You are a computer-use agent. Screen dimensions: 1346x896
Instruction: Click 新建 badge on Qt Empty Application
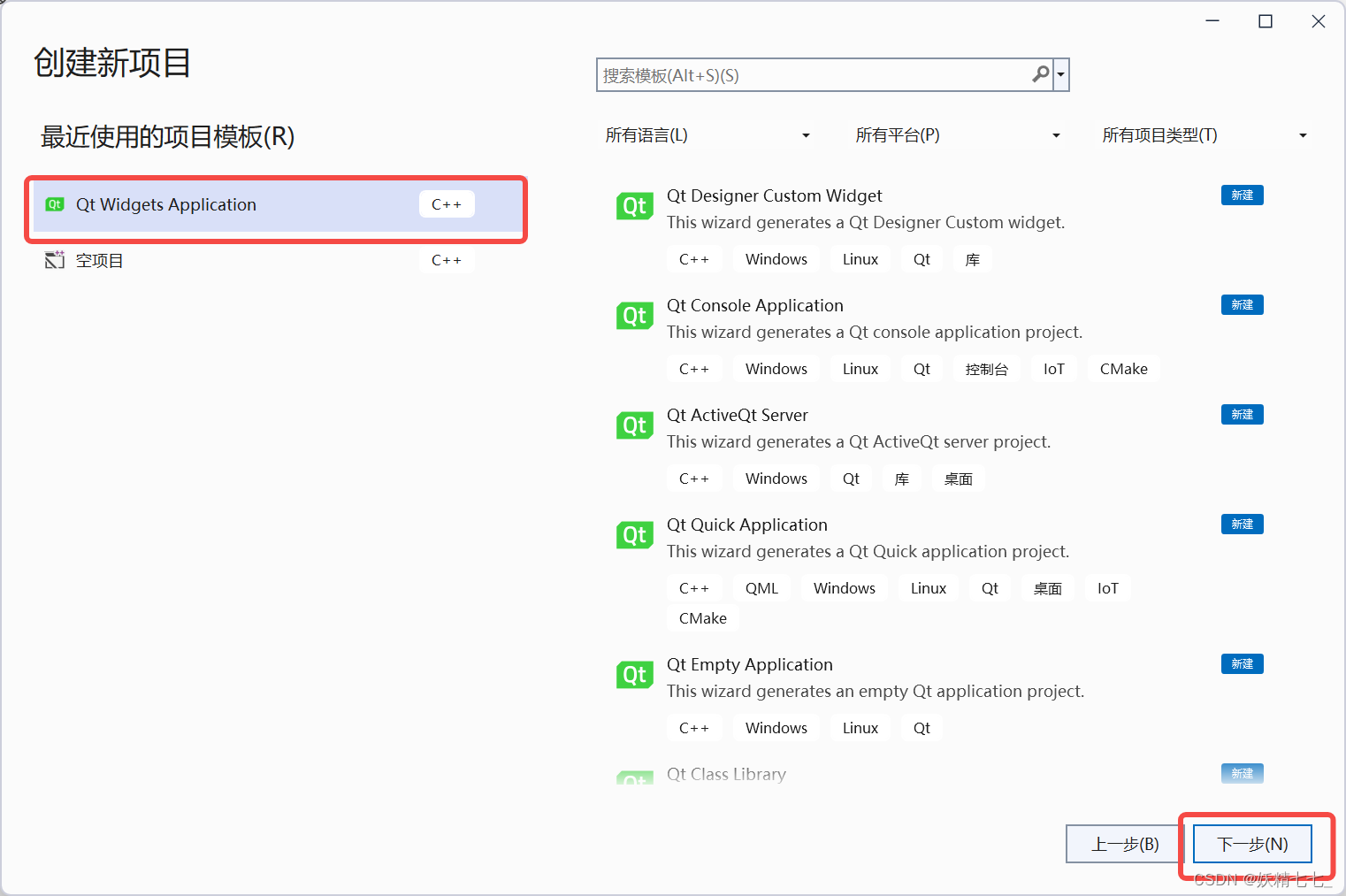tap(1242, 663)
